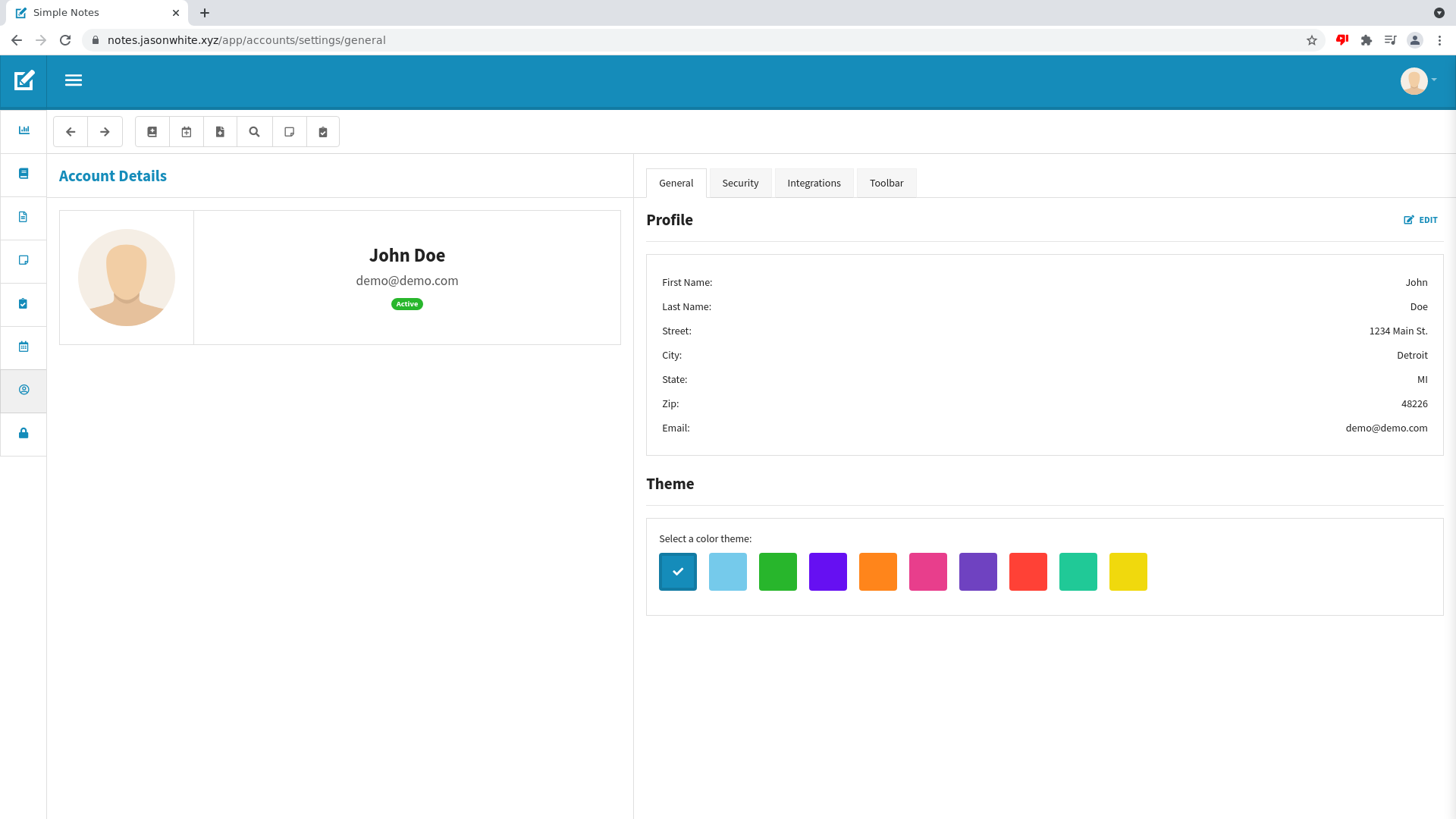1456x819 pixels.
Task: Click the sticky notes sidebar icon
Action: [24, 260]
